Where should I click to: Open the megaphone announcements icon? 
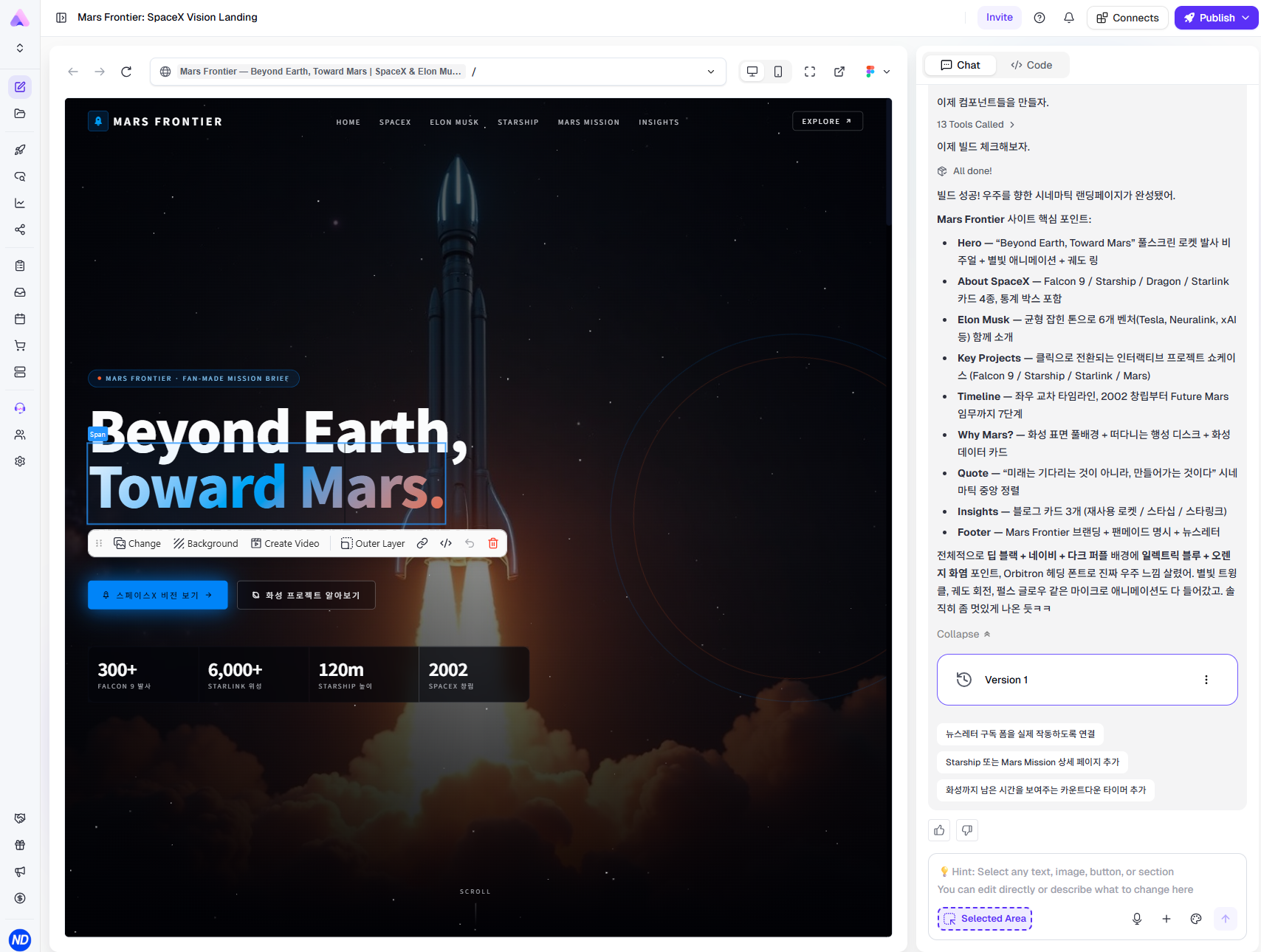pos(20,872)
